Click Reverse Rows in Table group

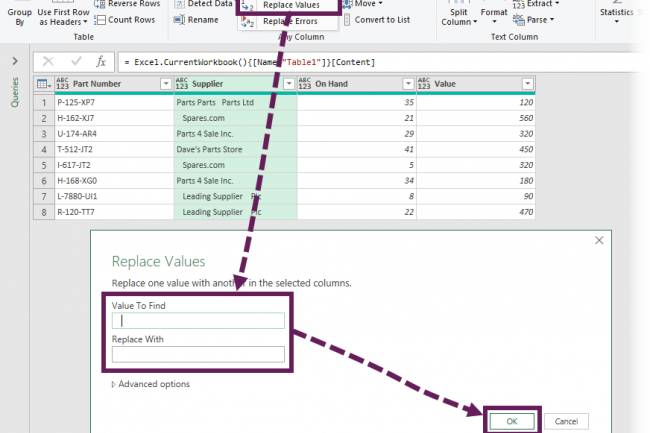(x=127, y=4)
